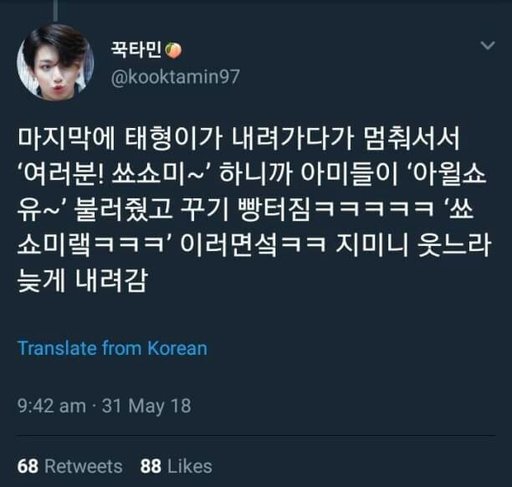Click the tweet's last line 늦게 내려감

[x=82, y=282]
